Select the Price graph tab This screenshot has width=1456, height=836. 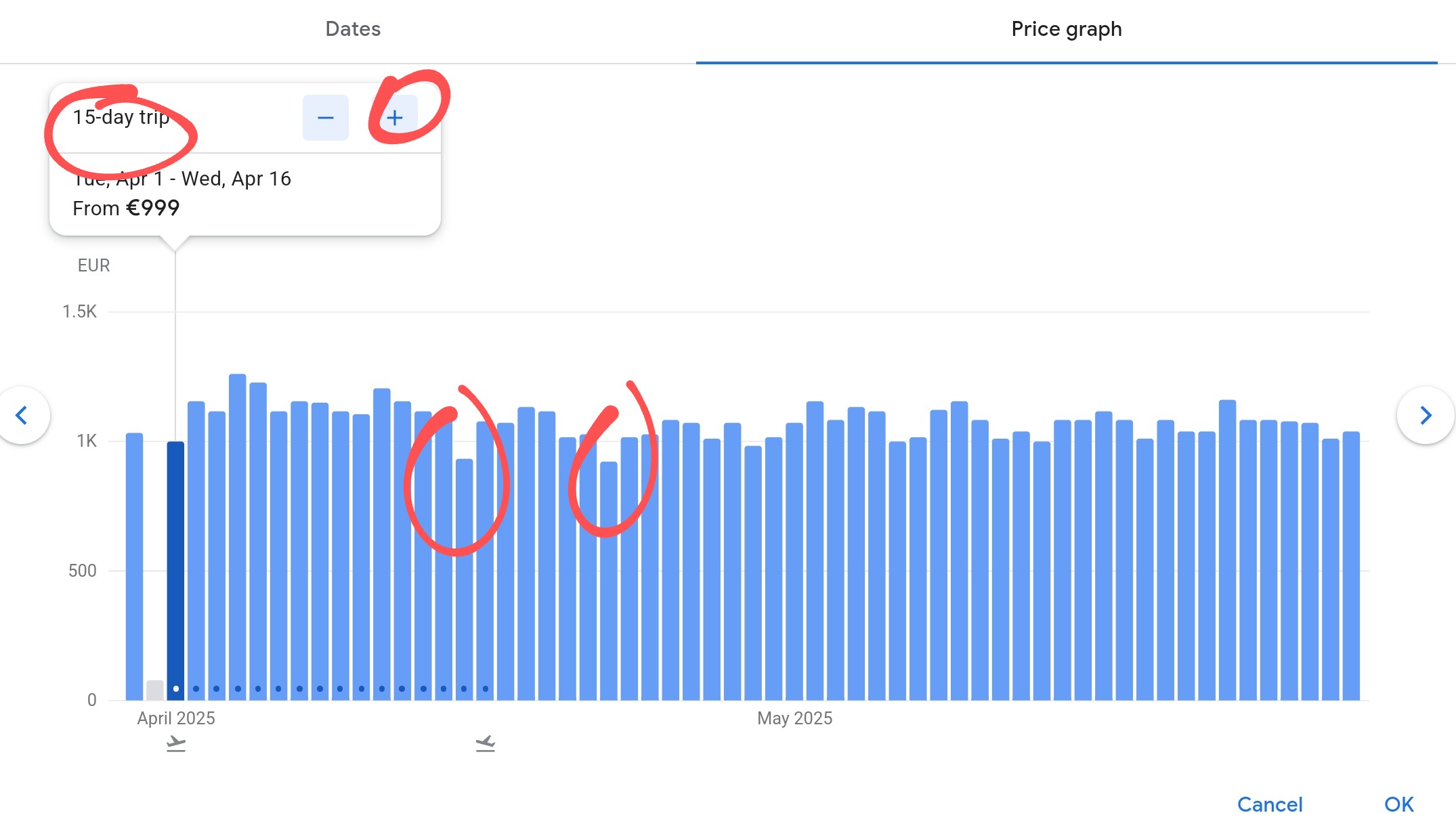(1066, 29)
